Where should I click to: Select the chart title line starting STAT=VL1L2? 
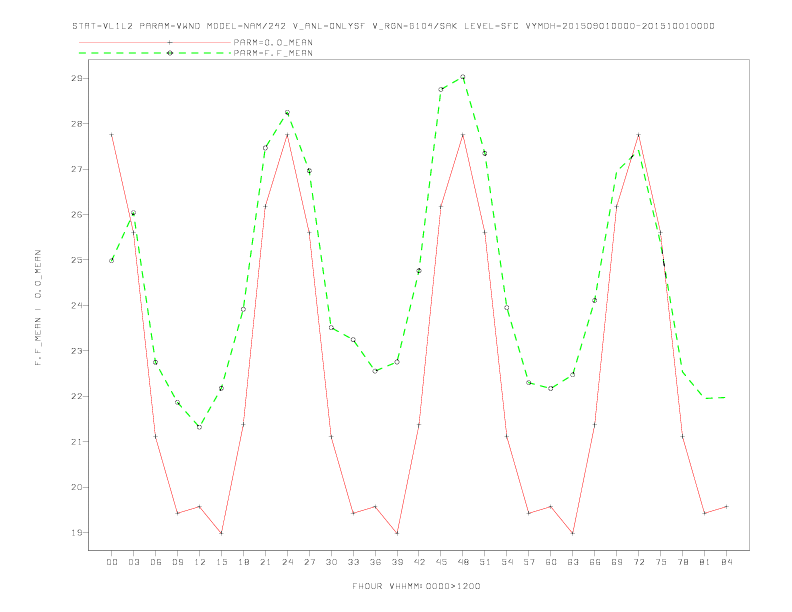(x=393, y=26)
